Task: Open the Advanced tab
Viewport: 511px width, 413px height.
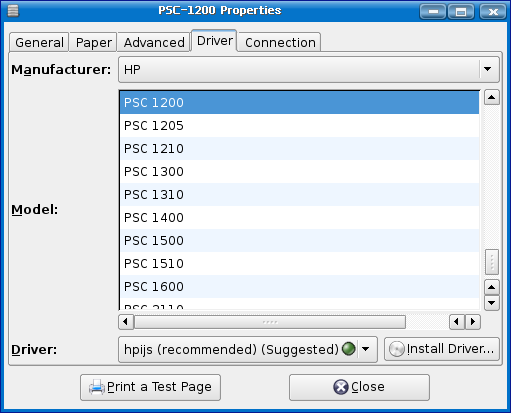Action: coord(154,42)
